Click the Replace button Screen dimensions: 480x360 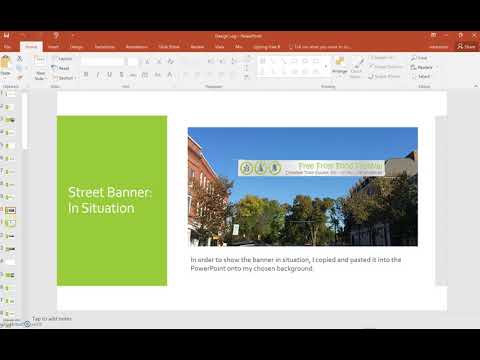pyautogui.click(x=422, y=67)
